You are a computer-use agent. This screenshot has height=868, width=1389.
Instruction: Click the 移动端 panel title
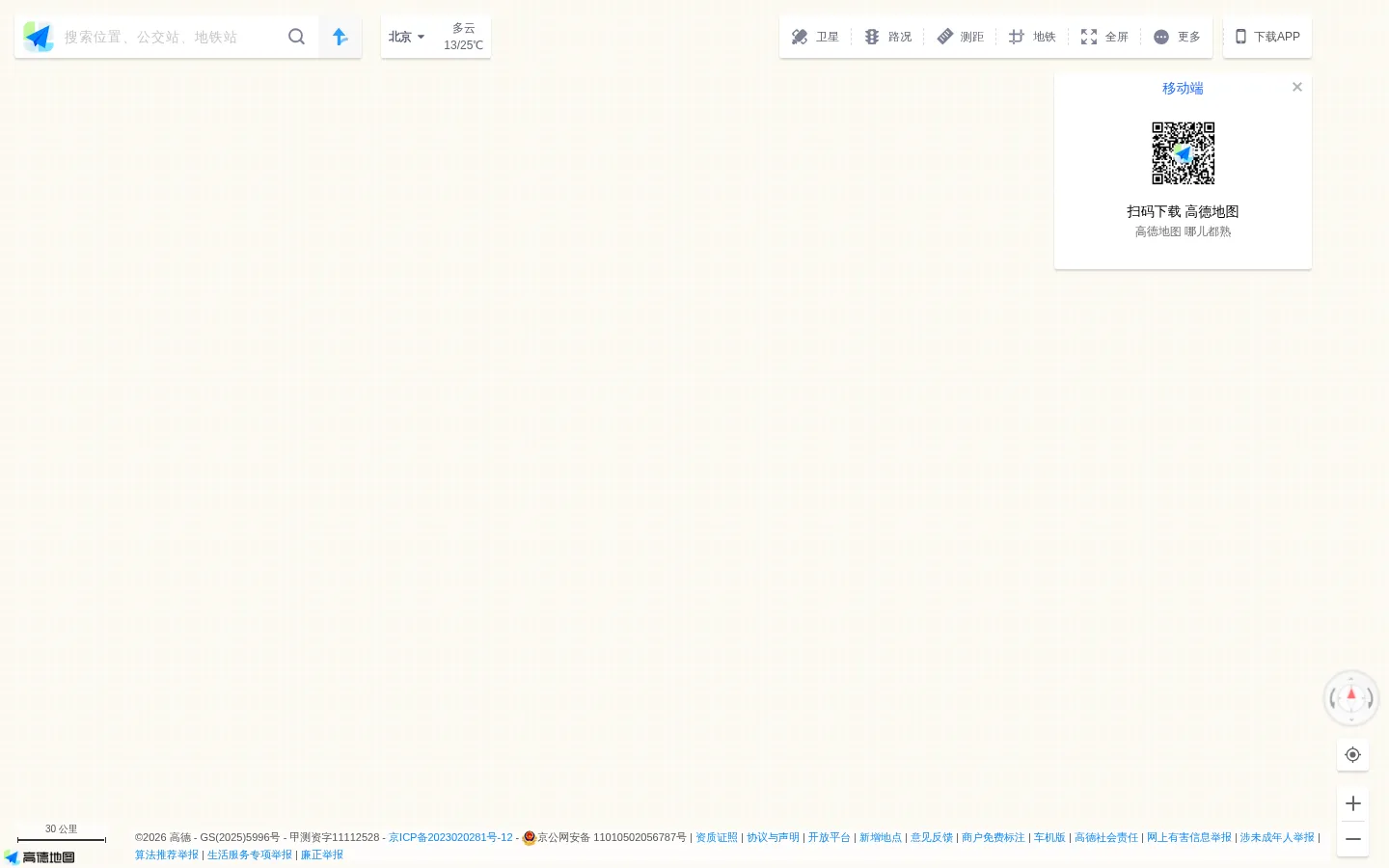1183,88
